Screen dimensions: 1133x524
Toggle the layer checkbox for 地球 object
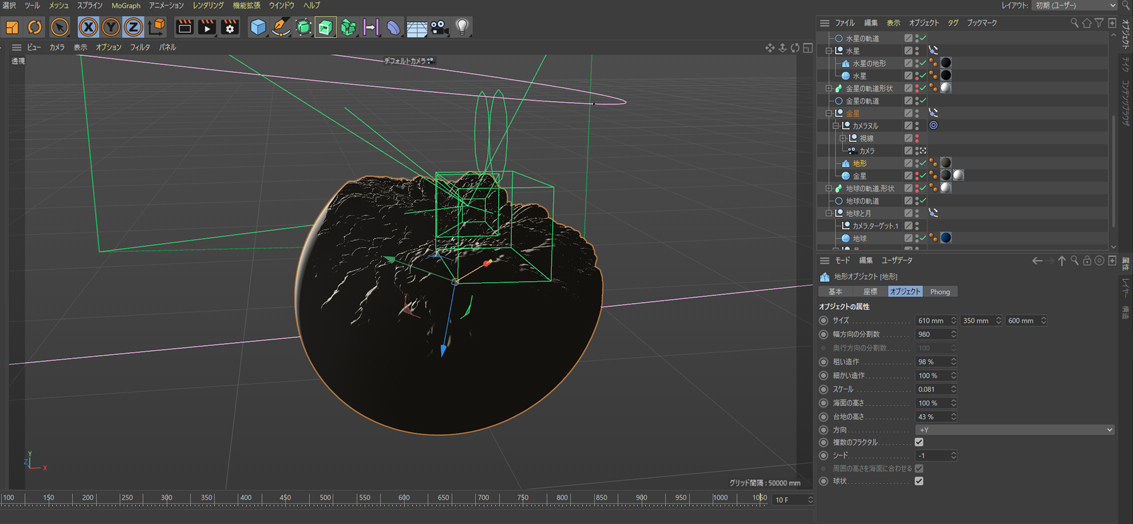[908, 238]
